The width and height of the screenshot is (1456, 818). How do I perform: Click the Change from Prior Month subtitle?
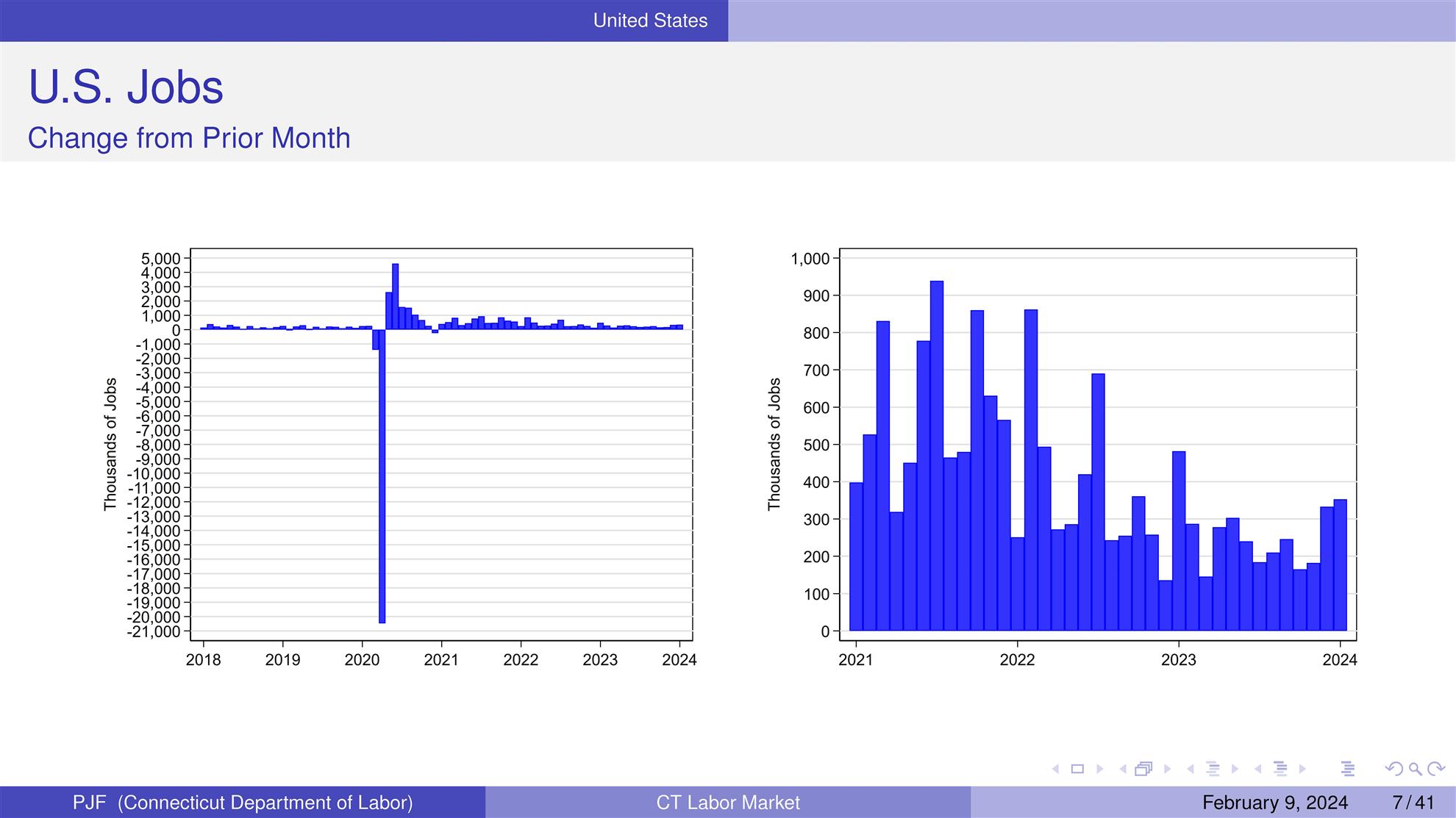click(x=189, y=138)
